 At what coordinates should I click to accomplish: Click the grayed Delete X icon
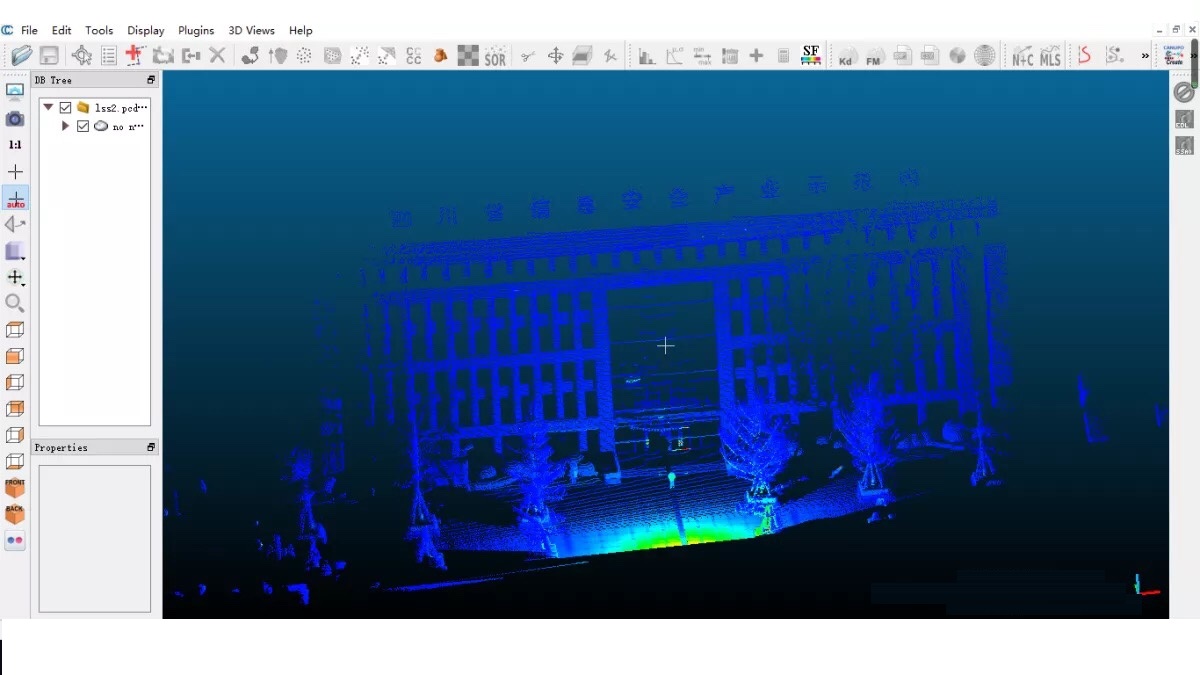coord(217,56)
